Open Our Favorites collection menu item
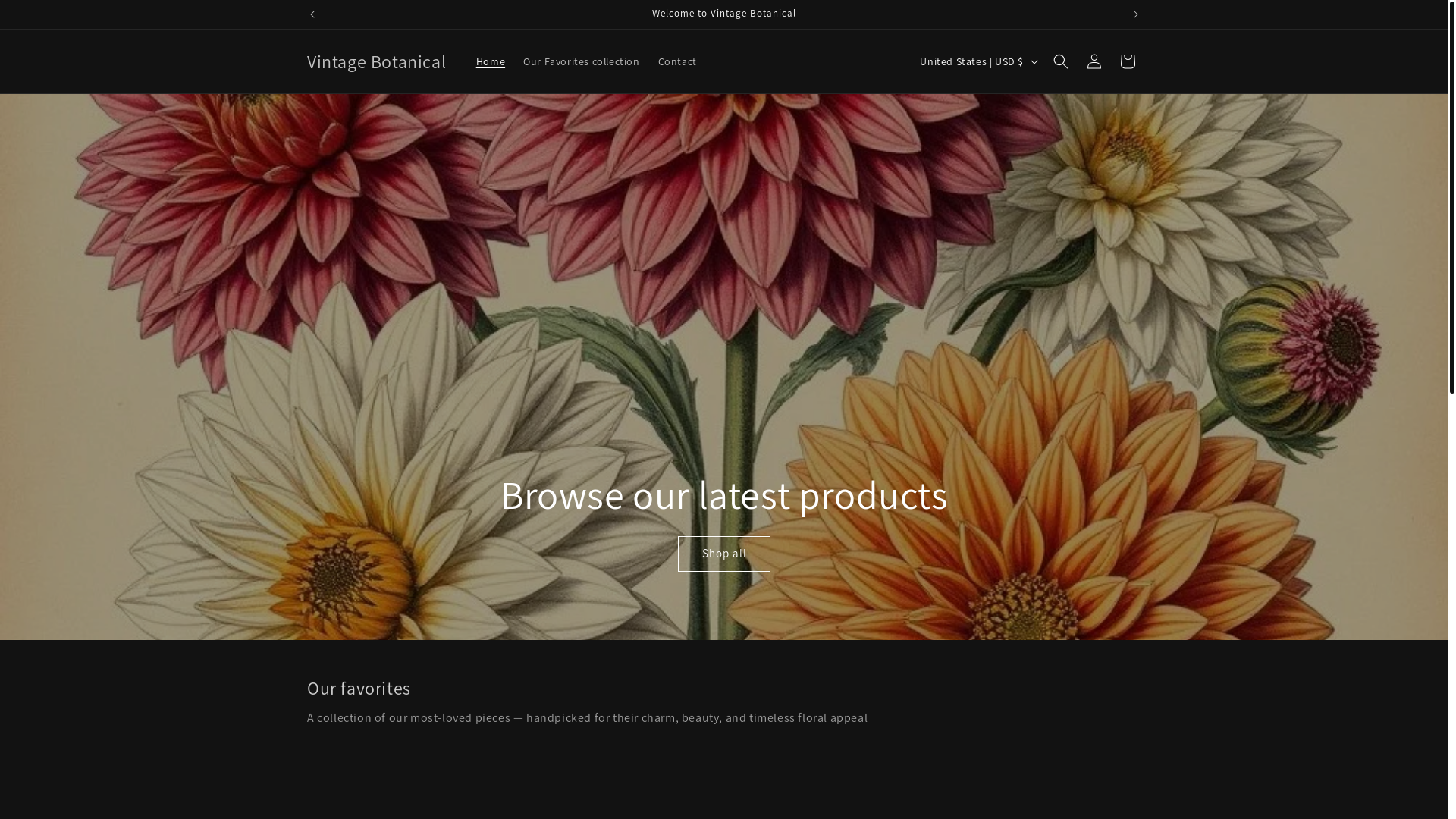This screenshot has width=1456, height=819. tap(581, 61)
